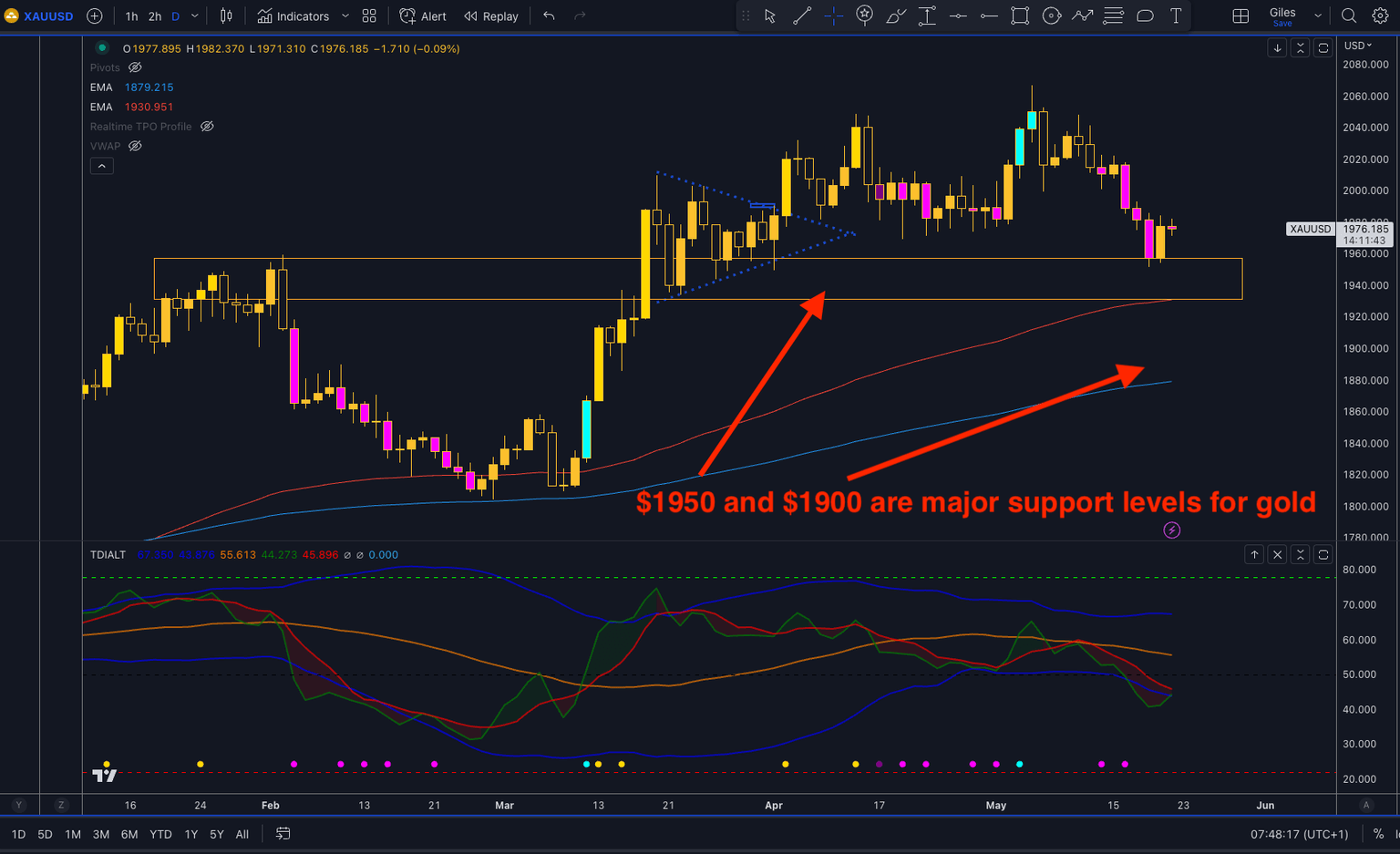Activate the Crosshair cursor tool
Viewport: 1400px width, 854px height.
[x=833, y=15]
